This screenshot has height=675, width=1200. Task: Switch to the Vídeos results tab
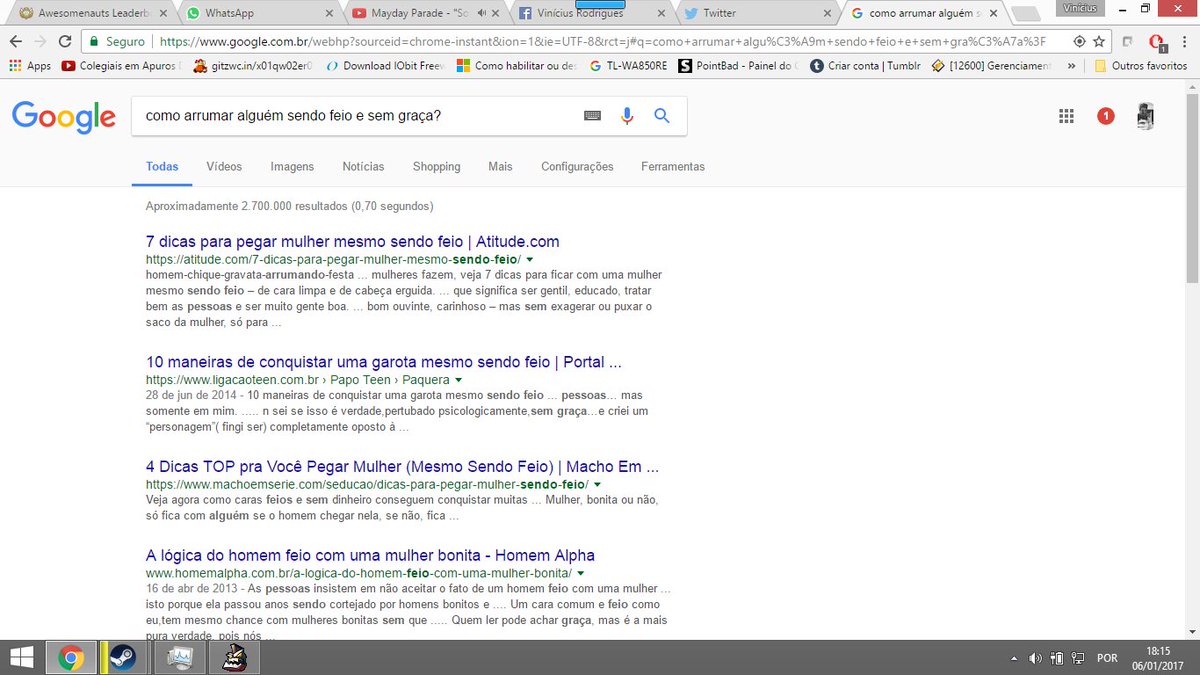tap(224, 167)
